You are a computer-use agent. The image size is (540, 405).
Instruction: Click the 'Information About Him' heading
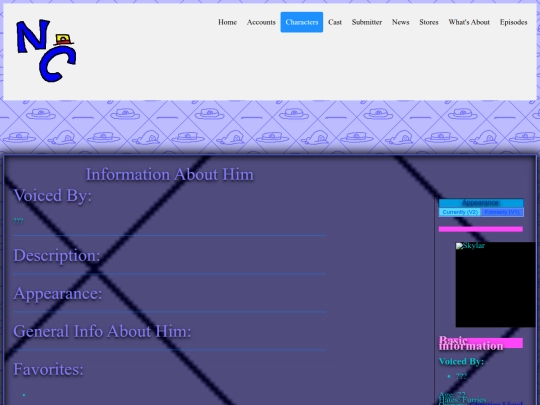(x=169, y=174)
